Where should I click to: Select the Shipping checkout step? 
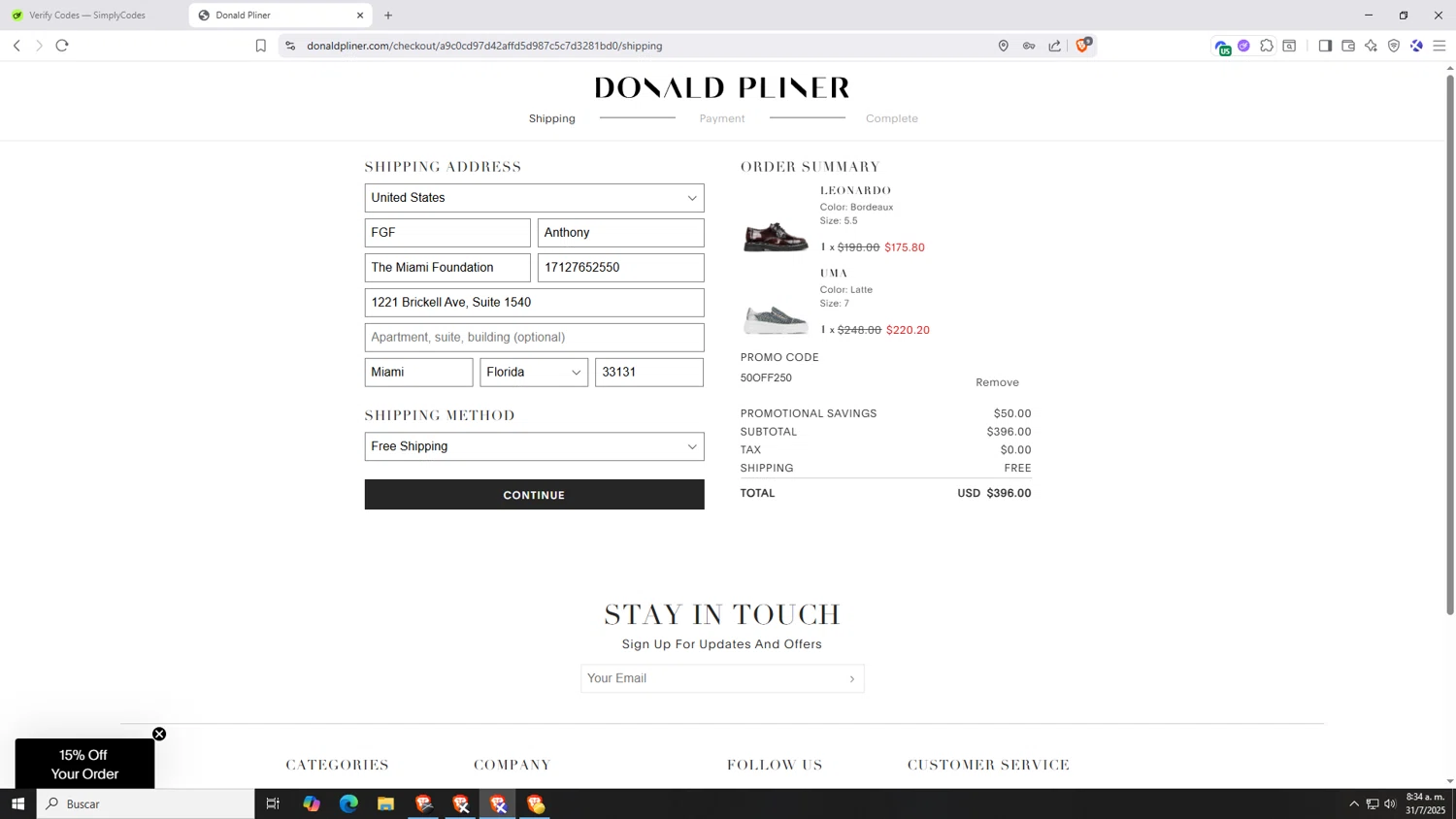click(552, 118)
